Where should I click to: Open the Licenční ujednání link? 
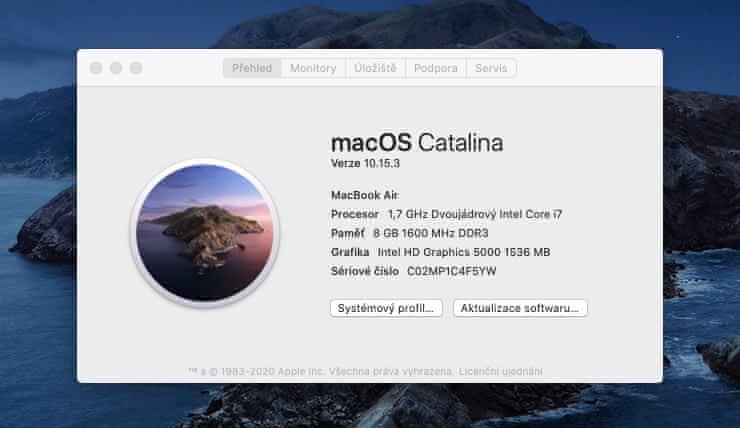coord(500,371)
